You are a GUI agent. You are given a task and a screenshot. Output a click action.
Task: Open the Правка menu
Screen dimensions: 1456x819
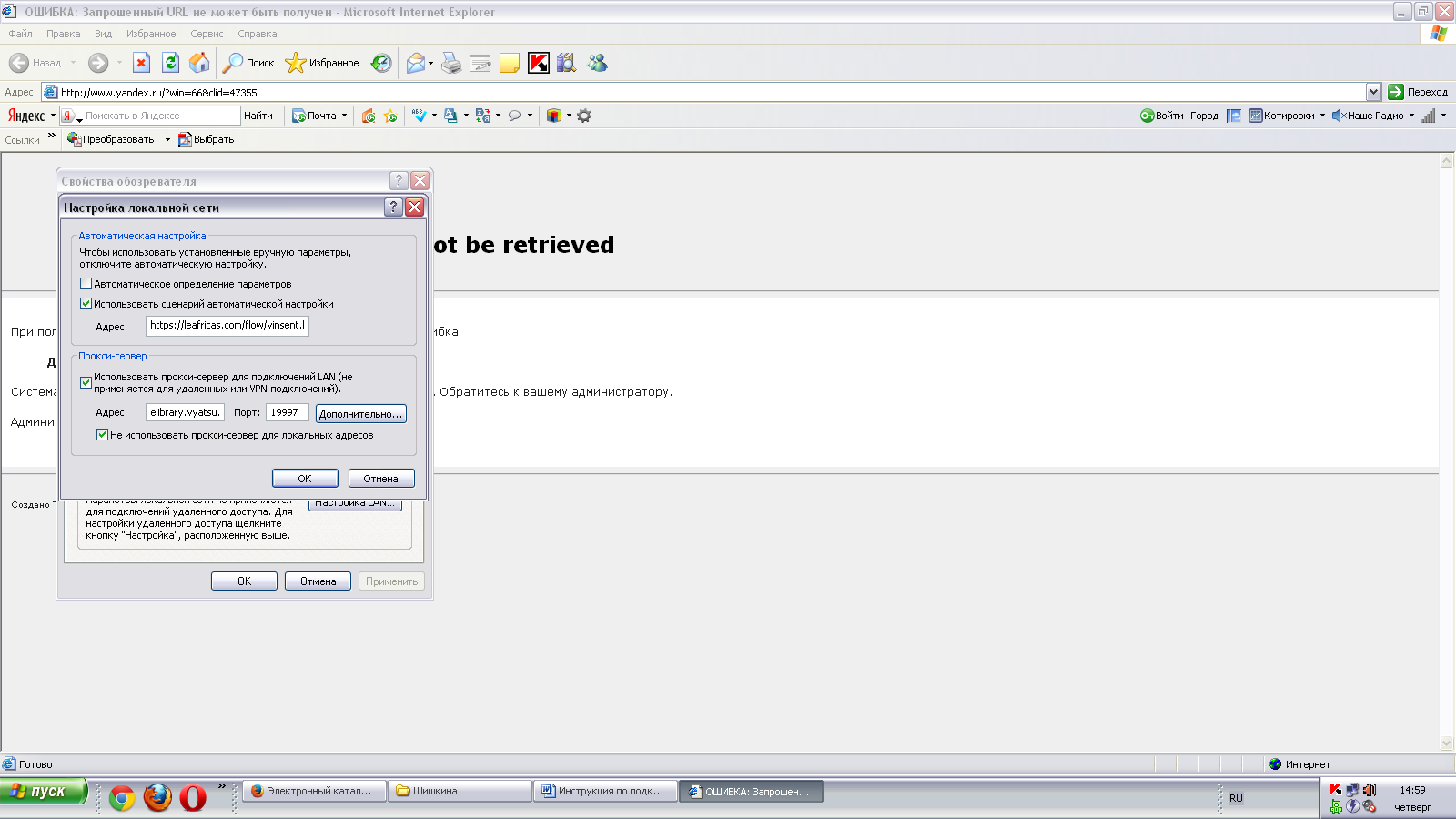(64, 34)
